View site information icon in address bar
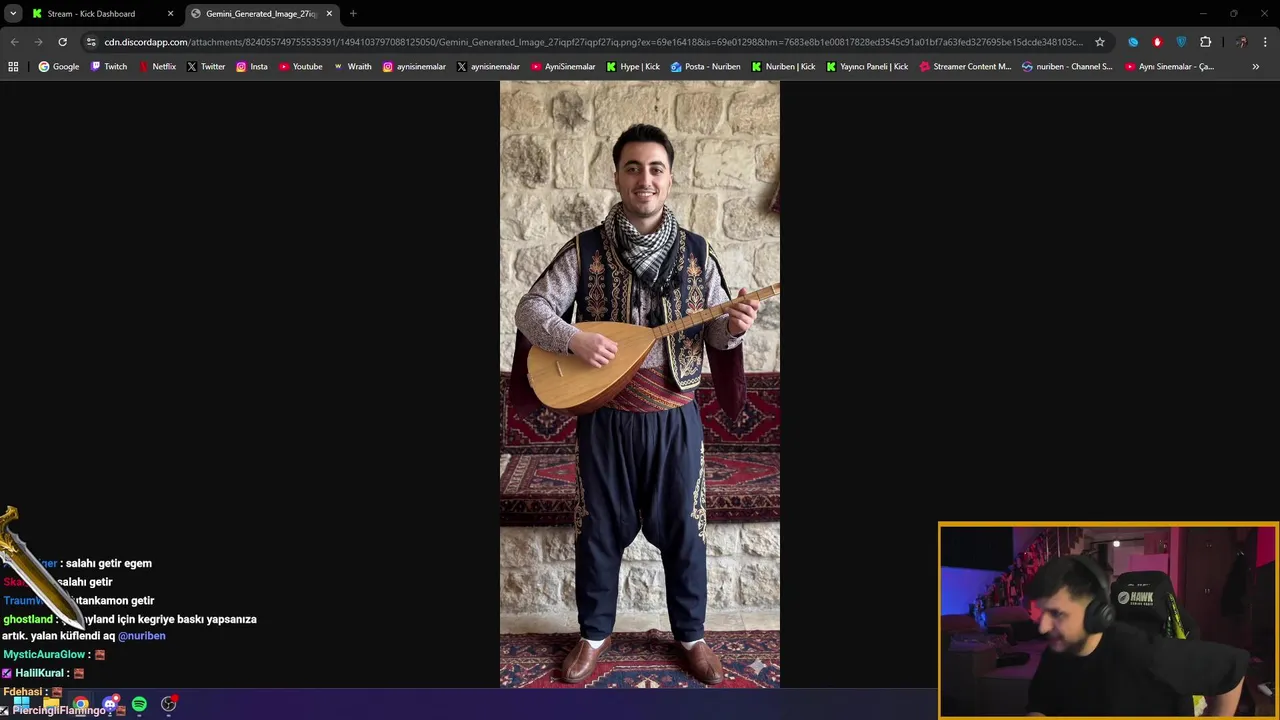Image resolution: width=1280 pixels, height=720 pixels. (x=91, y=42)
